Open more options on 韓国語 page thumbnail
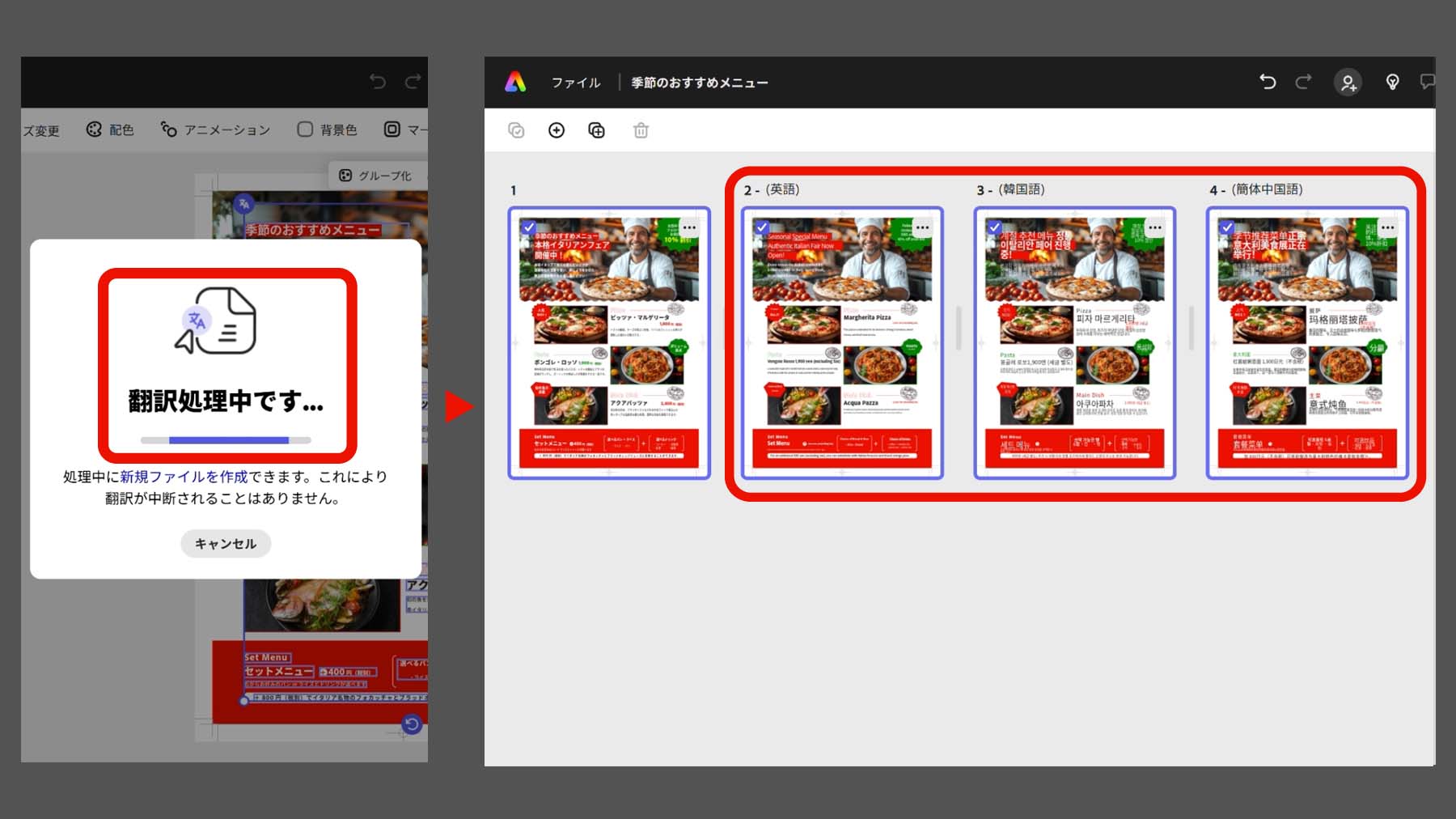This screenshot has width=1456, height=819. tap(1155, 227)
